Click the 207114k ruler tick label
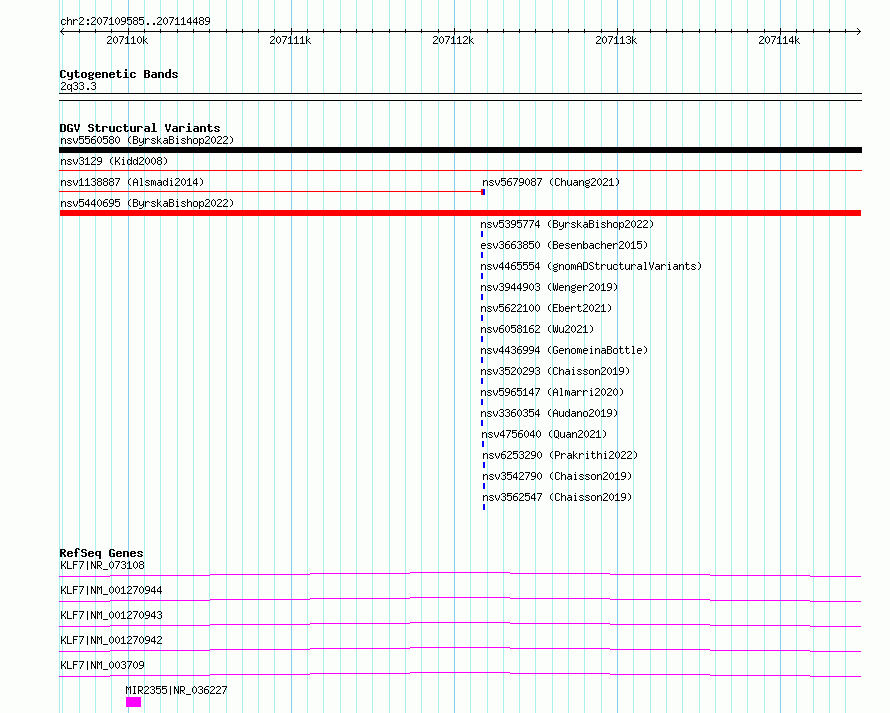Image resolution: width=890 pixels, height=713 pixels. coord(779,40)
